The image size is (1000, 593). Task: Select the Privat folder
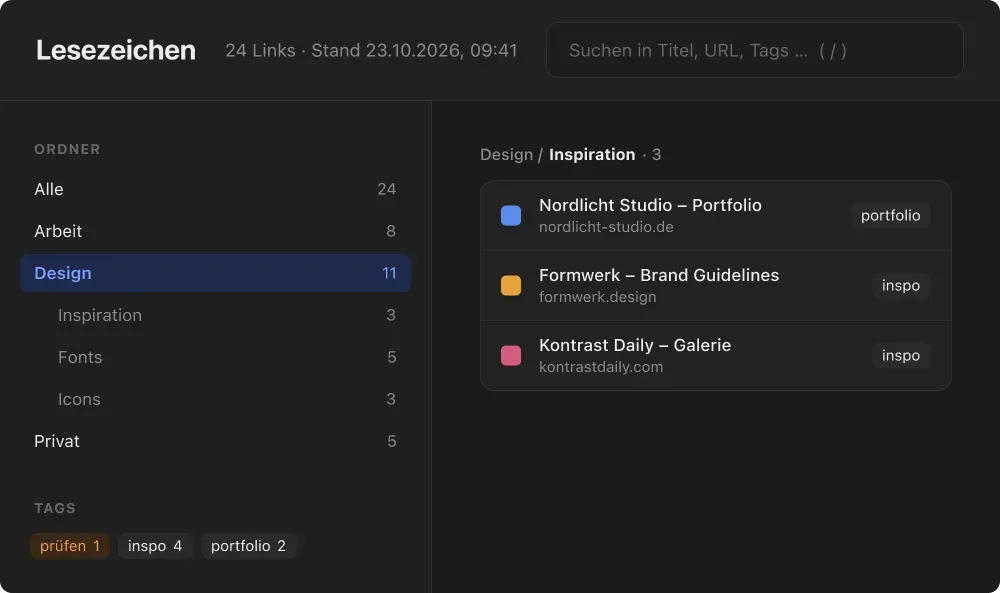tap(216, 441)
